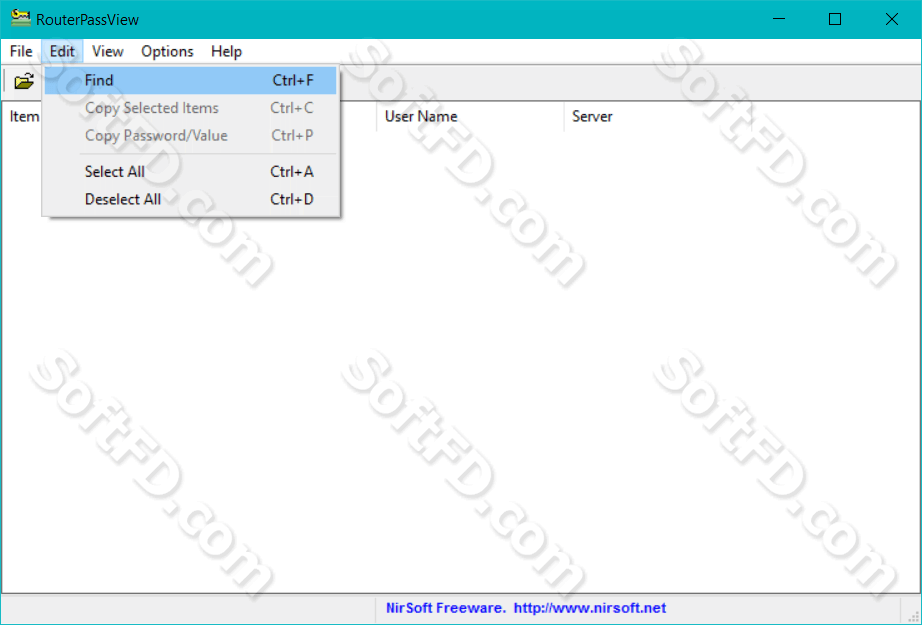Choose Copy Password/Value menu entry

coord(191,136)
